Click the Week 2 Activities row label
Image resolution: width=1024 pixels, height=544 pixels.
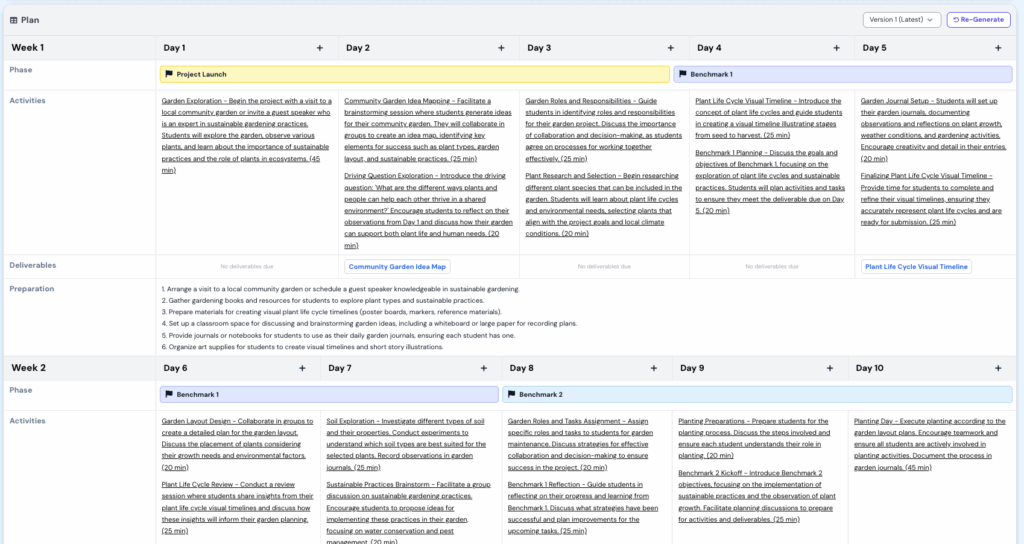click(x=27, y=421)
